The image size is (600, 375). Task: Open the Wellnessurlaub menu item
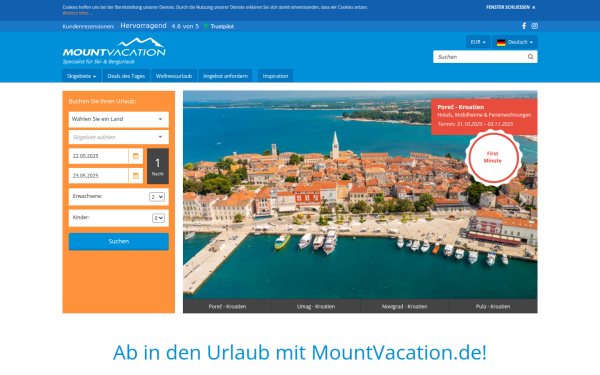[x=174, y=76]
